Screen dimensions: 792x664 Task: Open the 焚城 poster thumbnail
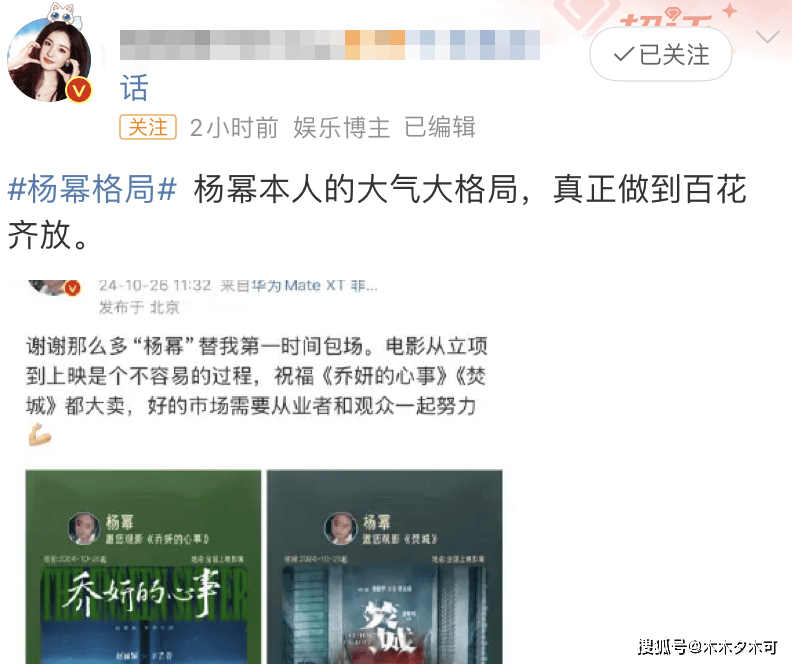point(384,567)
